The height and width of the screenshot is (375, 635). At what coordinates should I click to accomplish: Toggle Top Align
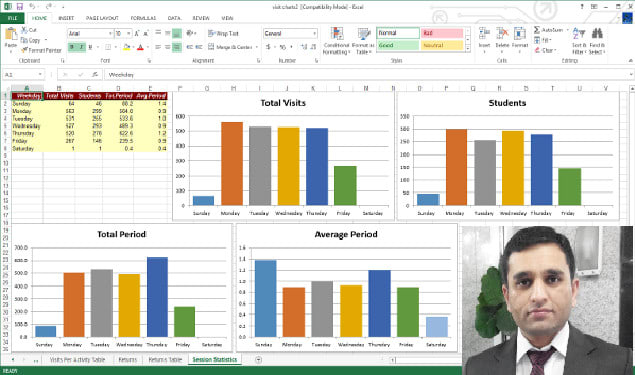click(x=158, y=33)
